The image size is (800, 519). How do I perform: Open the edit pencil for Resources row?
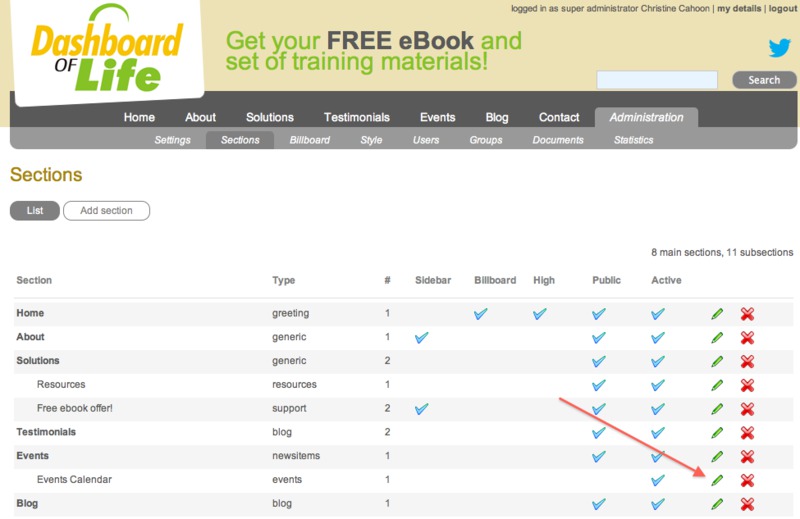(717, 385)
